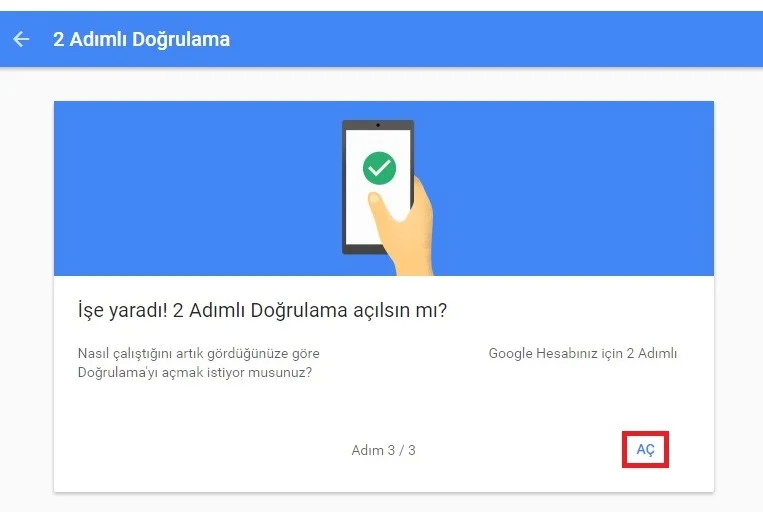The height and width of the screenshot is (512, 763).
Task: Click heading "İşe yaradı! 2 Adımlı Doğrulama açılsın mı?"
Action: tap(262, 310)
